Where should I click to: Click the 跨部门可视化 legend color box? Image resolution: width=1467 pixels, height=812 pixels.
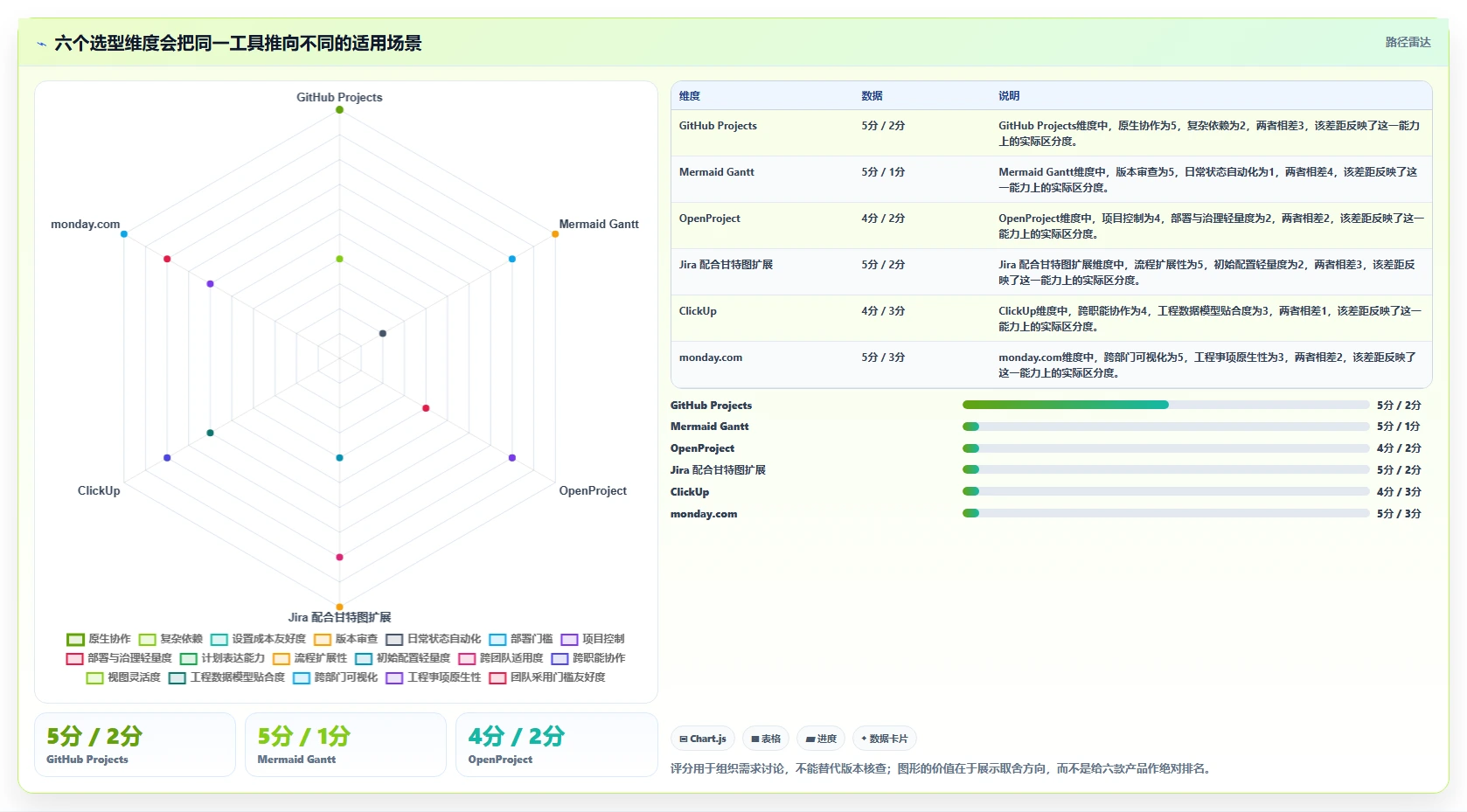302,678
